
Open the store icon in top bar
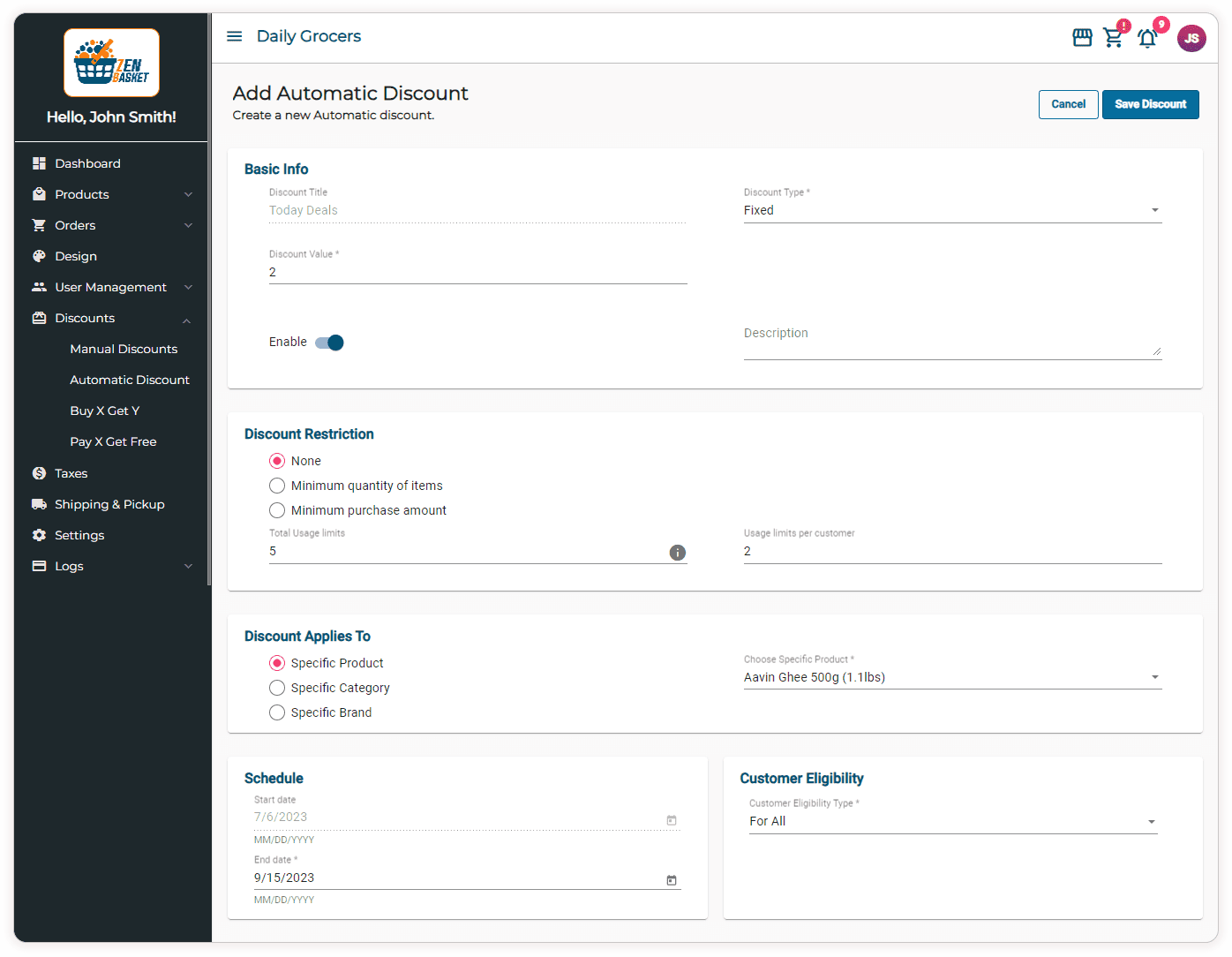click(x=1082, y=38)
